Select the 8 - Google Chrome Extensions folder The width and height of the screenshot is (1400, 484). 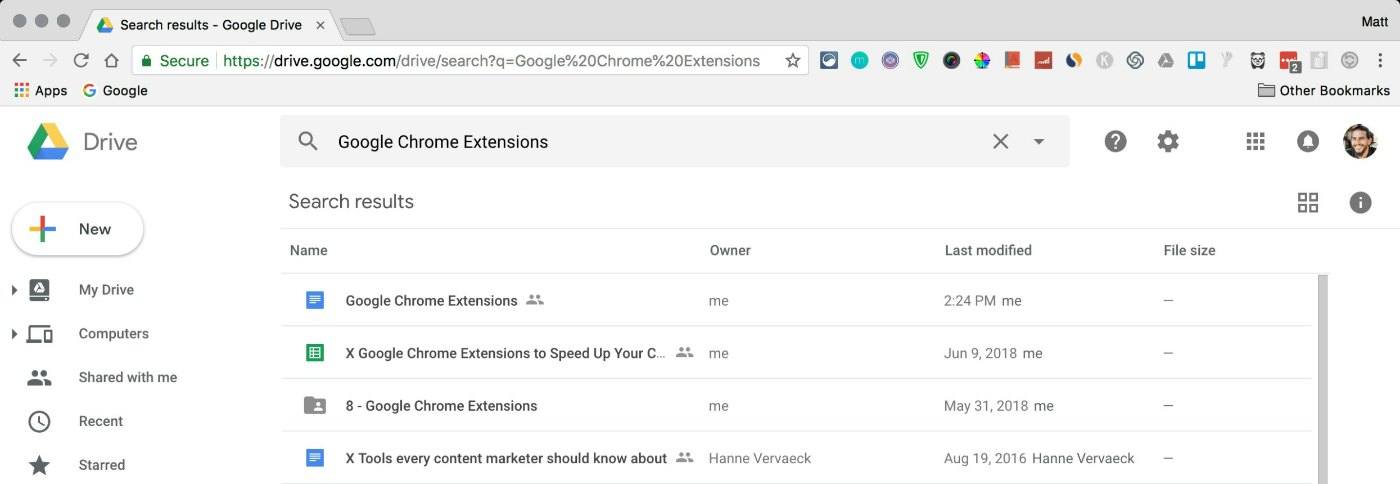point(796,406)
